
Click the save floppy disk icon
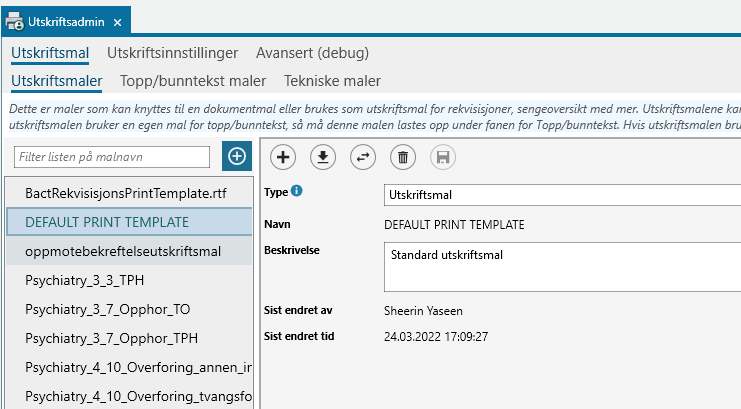[x=442, y=156]
